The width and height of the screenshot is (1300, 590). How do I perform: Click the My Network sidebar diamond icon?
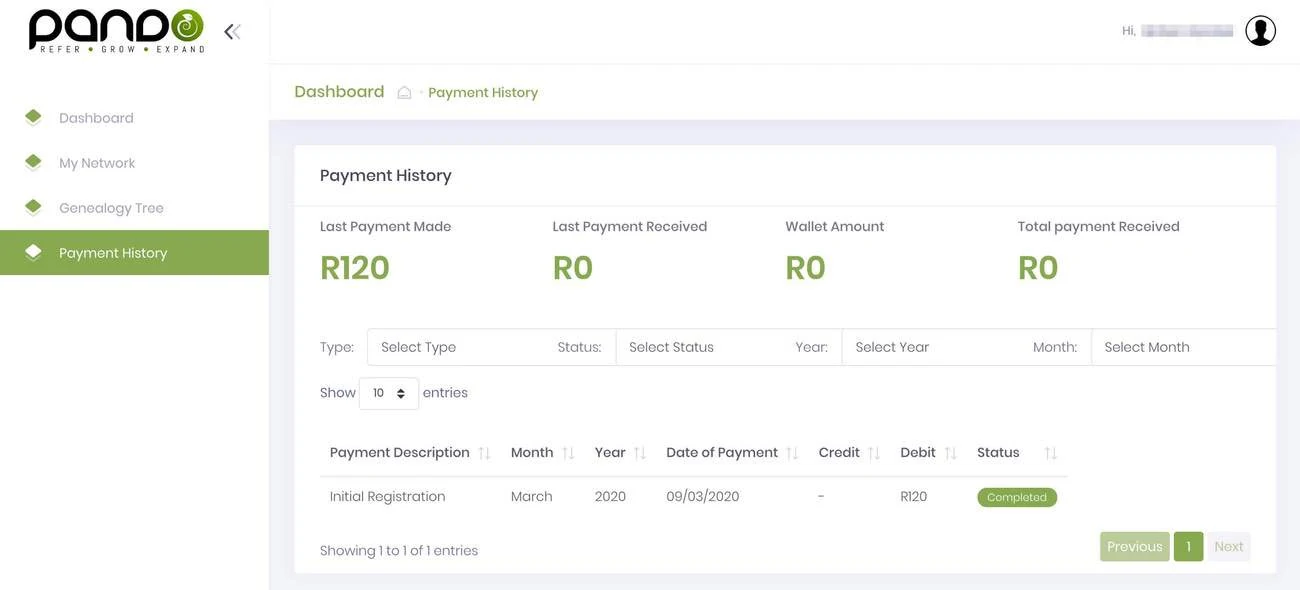[x=33, y=162]
